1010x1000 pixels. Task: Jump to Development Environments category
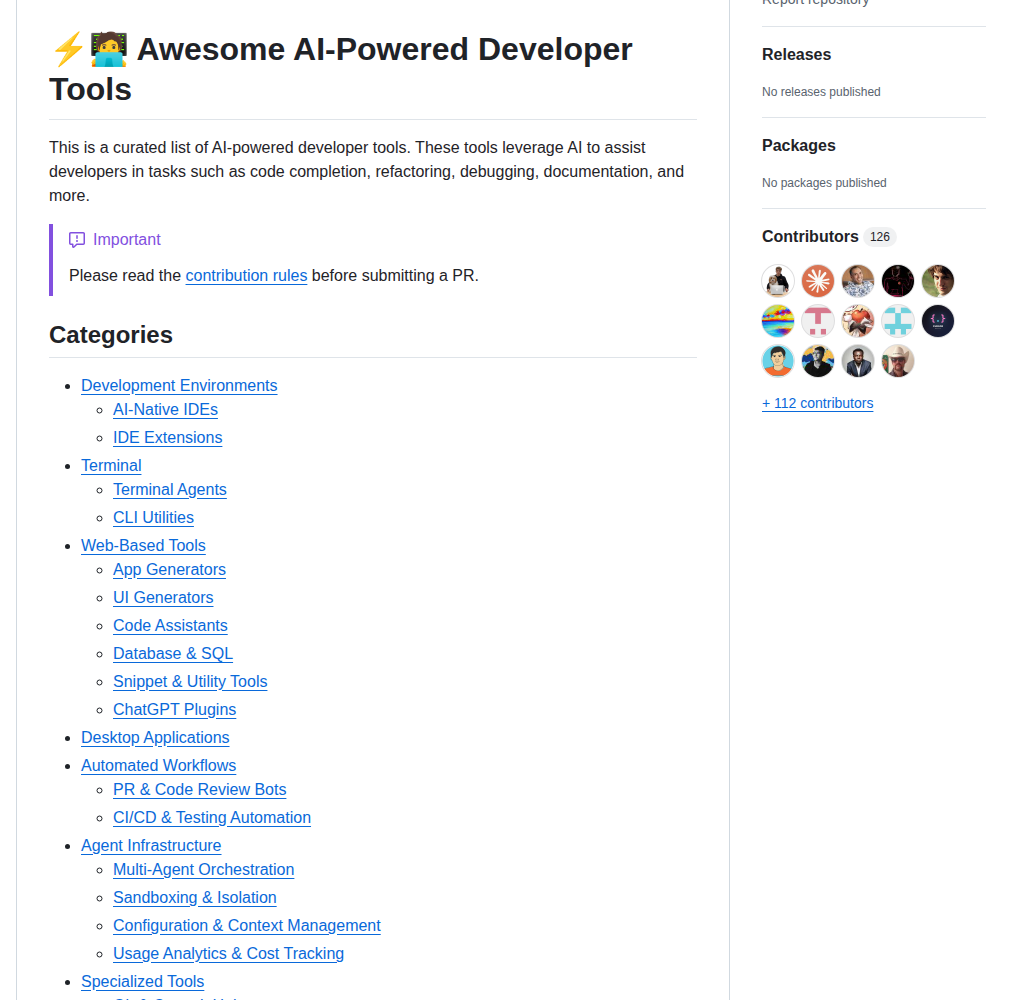179,385
